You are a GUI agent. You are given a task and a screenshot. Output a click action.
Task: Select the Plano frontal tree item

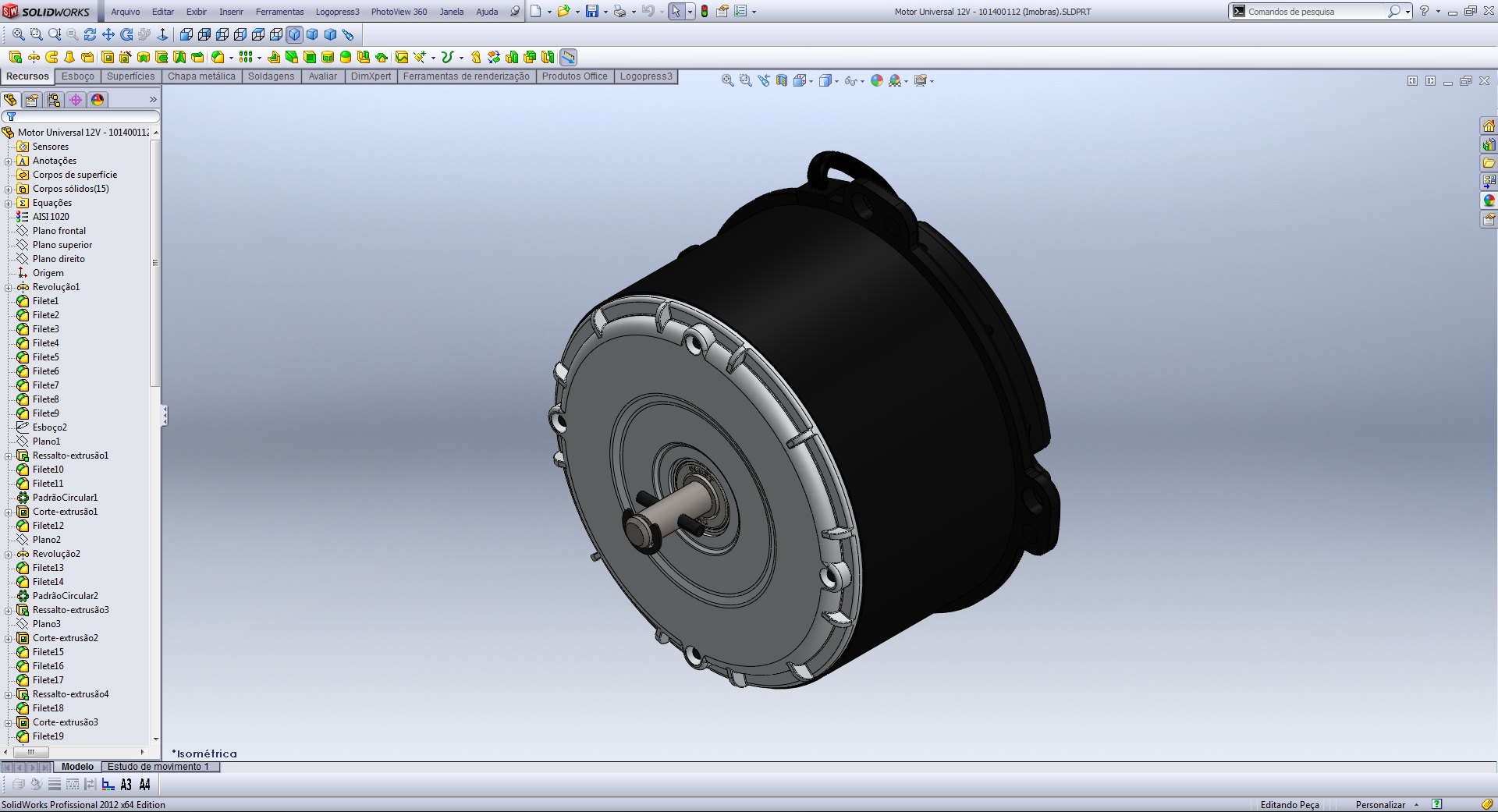pyautogui.click(x=59, y=231)
